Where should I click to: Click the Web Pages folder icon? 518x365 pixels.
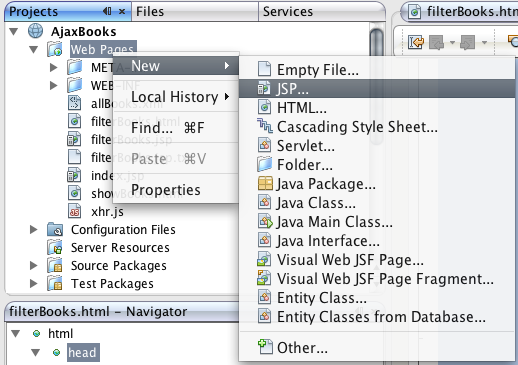(x=55, y=49)
